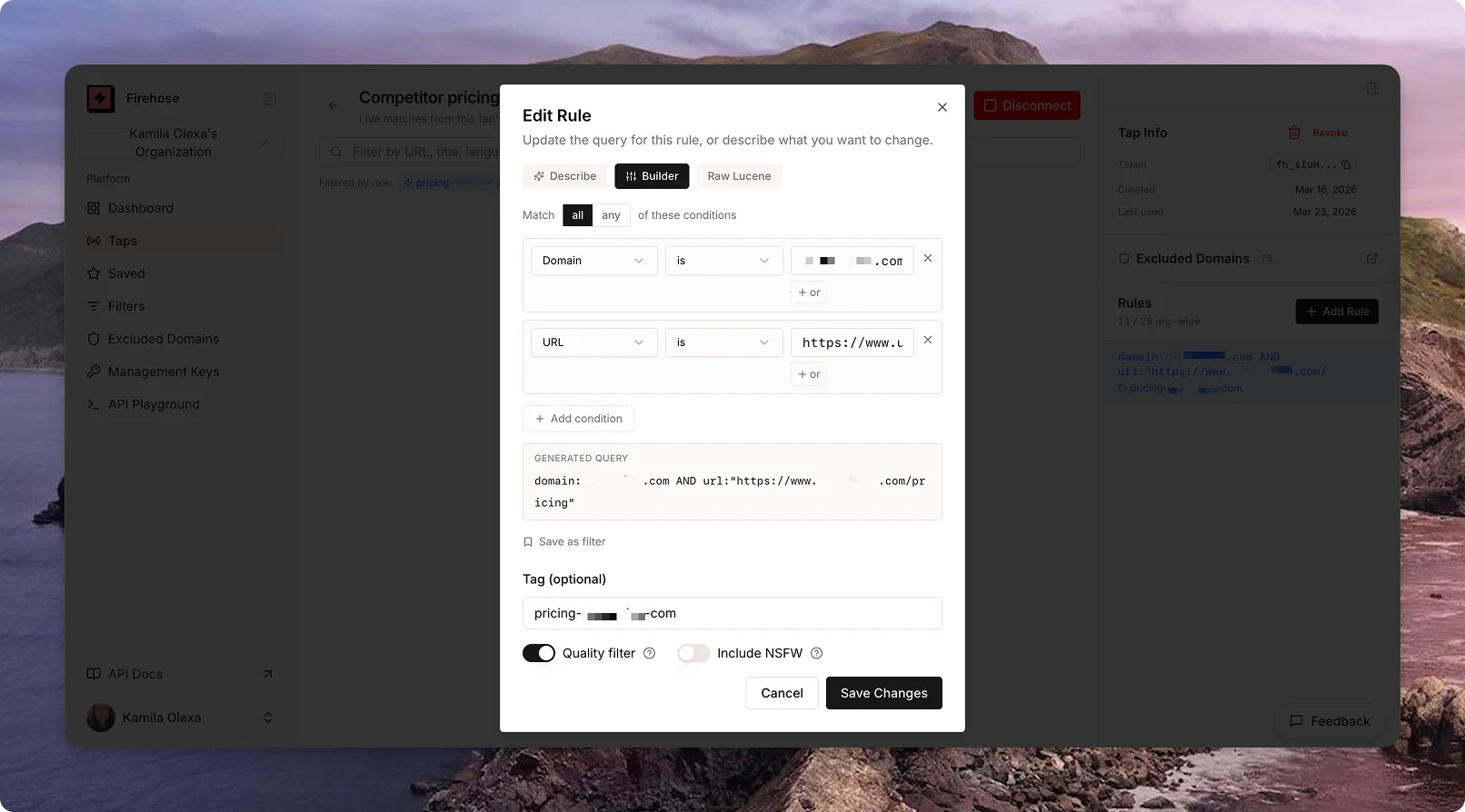Image resolution: width=1465 pixels, height=812 pixels.
Task: Collapse the right Tap Info panel
Action: 1373,88
